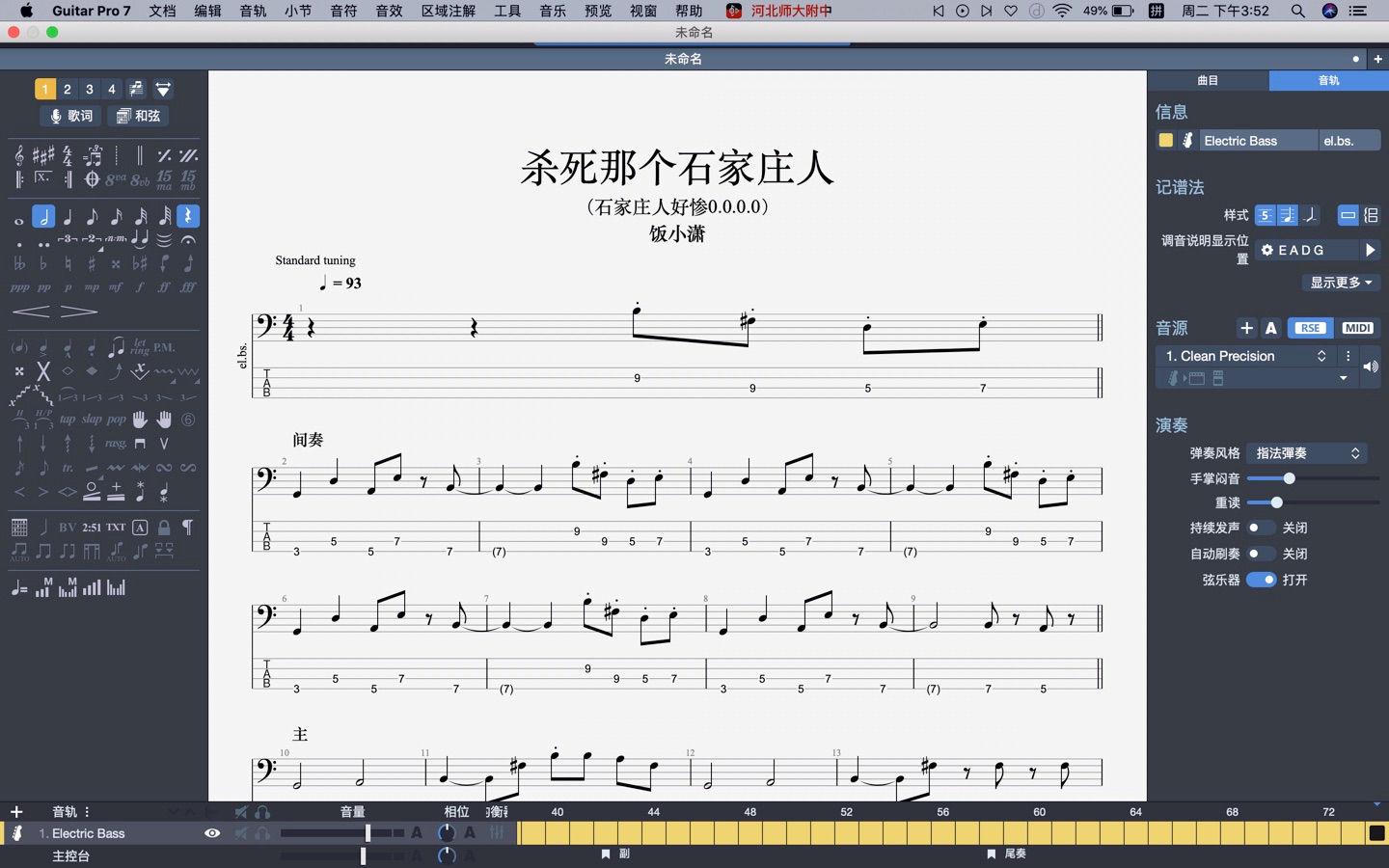
Task: Open the Clean Precision sound selector
Action: [1245, 356]
